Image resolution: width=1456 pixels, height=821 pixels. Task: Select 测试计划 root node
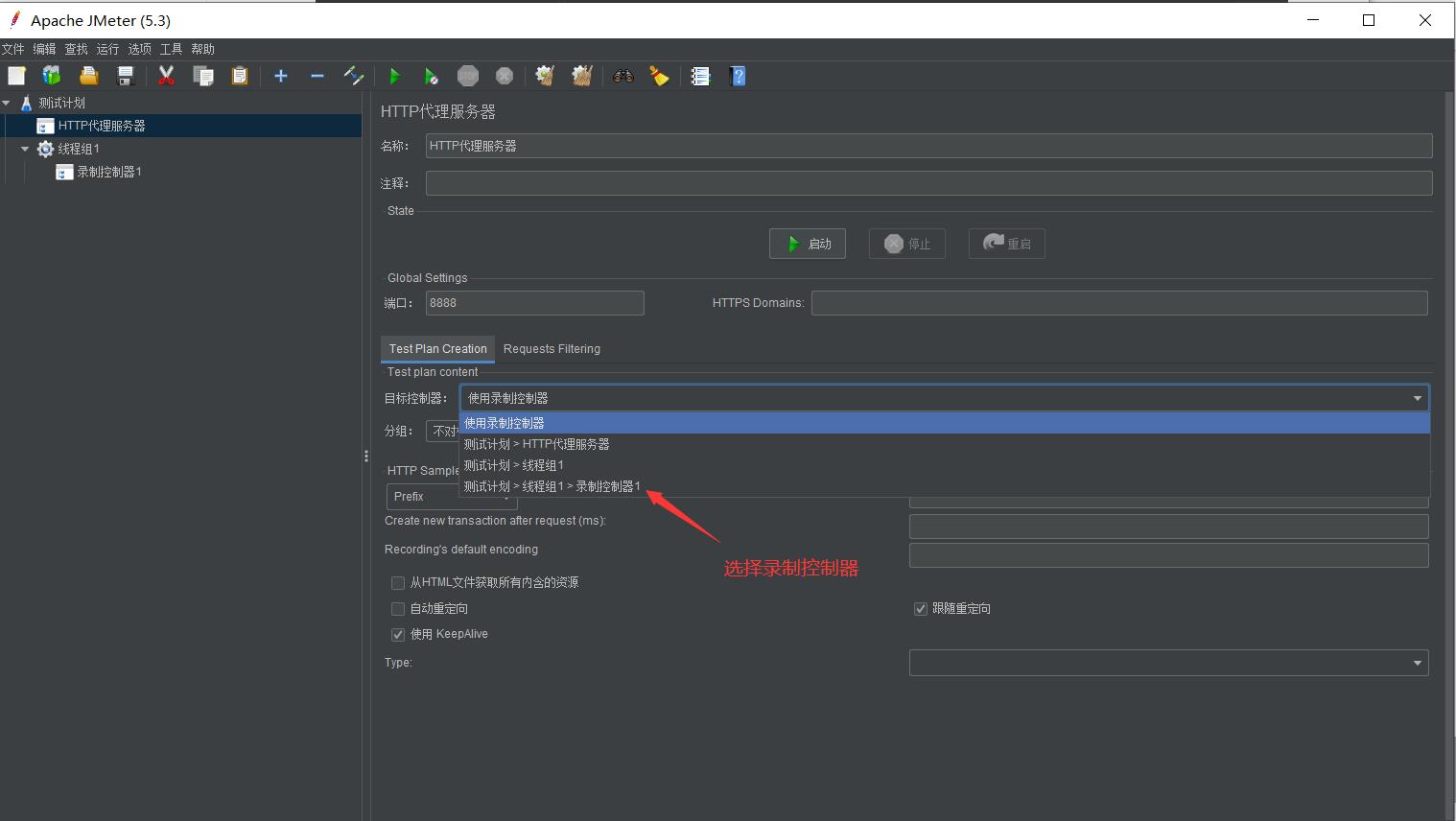pyautogui.click(x=61, y=103)
